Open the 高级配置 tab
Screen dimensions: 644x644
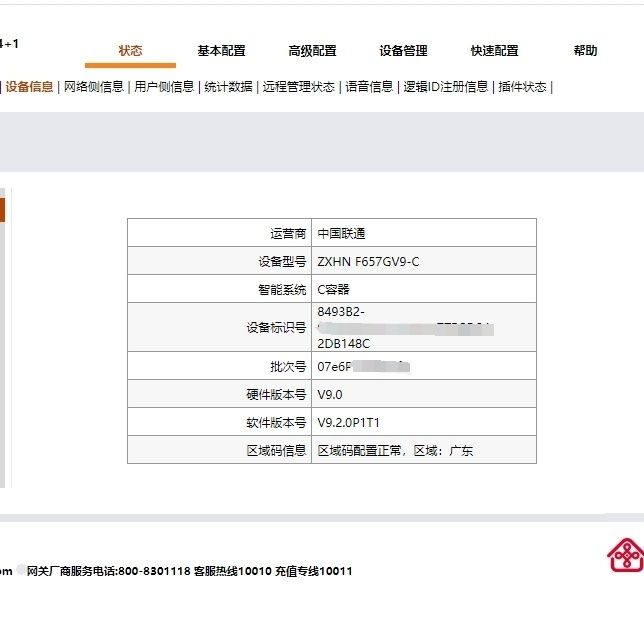tap(312, 51)
